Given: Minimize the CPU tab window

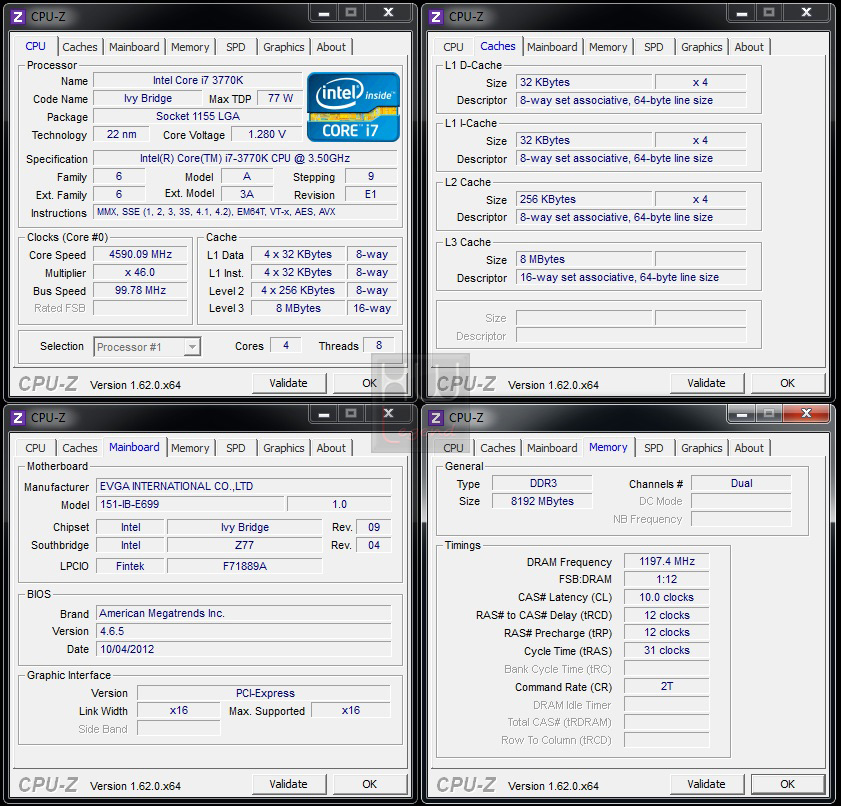Looking at the screenshot, I should pos(323,13).
